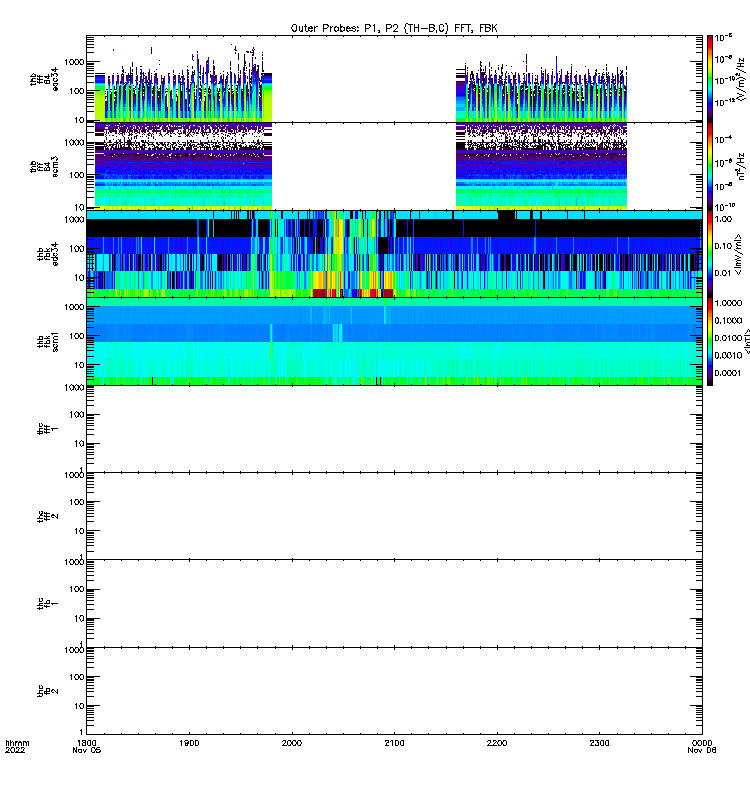Viewport: 750px width, 800px height.
Task: Click the <|nT|> color bar
Action: coord(710,341)
